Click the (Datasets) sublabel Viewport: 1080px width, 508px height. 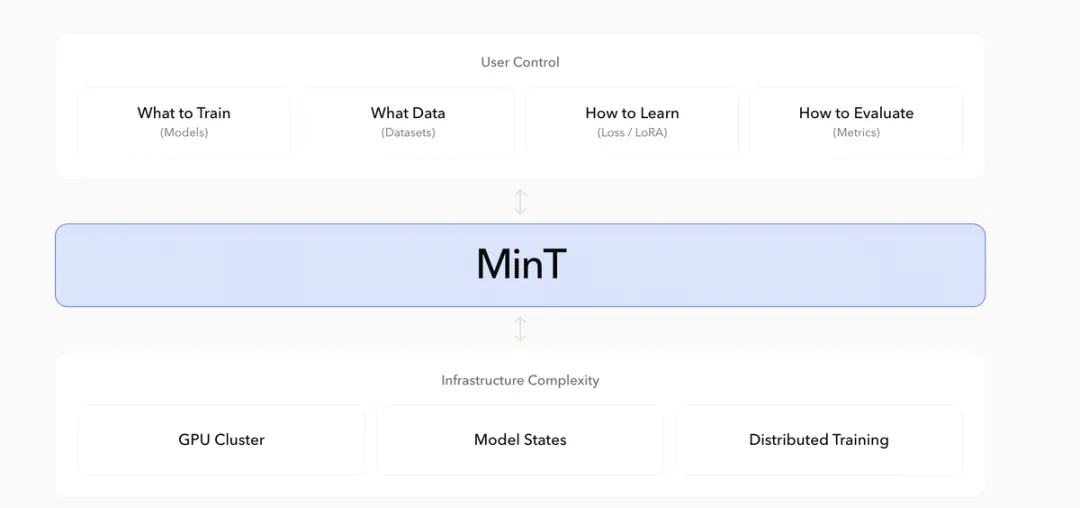coord(408,132)
